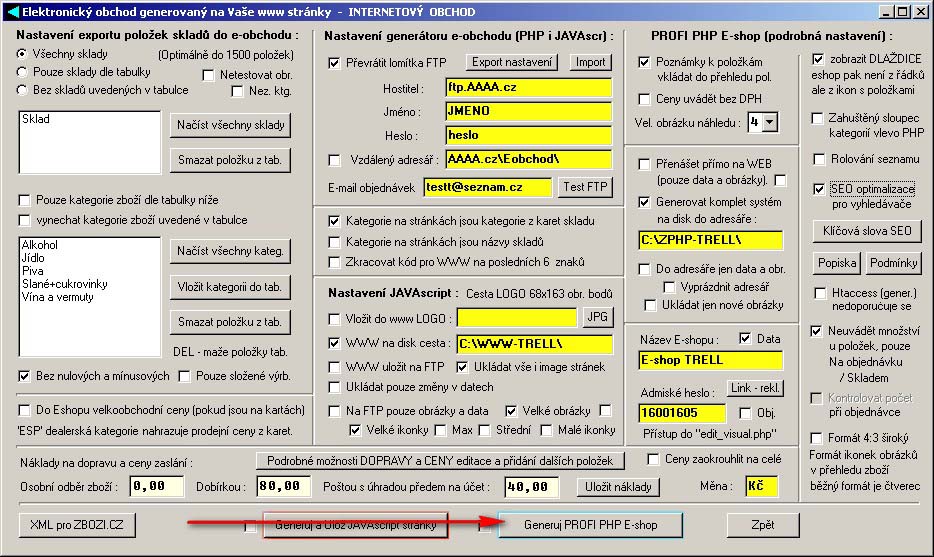Click the 'Načíst všechny sklady' button
This screenshot has height=557, width=934.
(231, 125)
